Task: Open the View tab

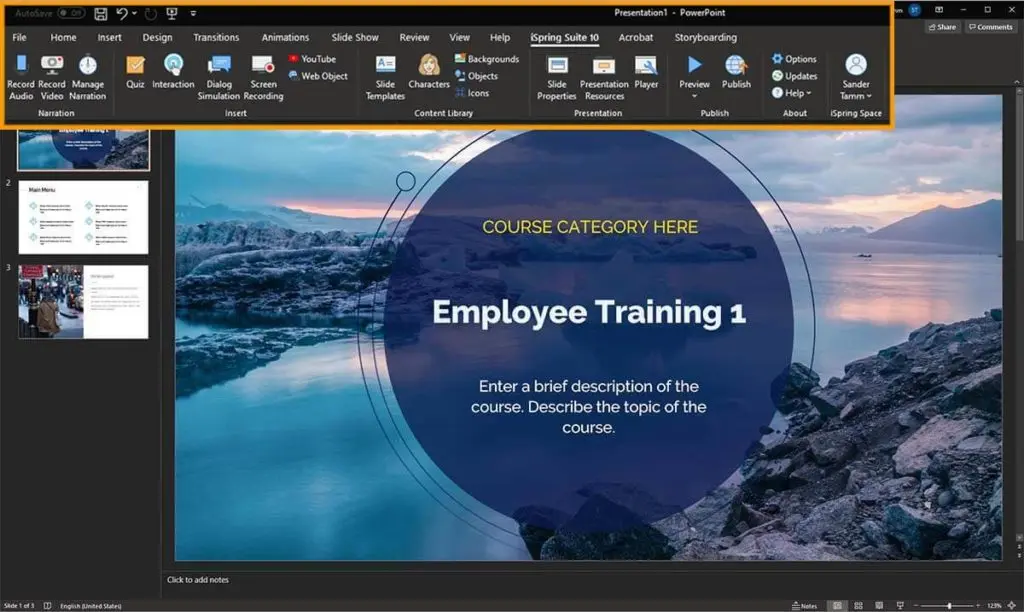Action: (459, 37)
